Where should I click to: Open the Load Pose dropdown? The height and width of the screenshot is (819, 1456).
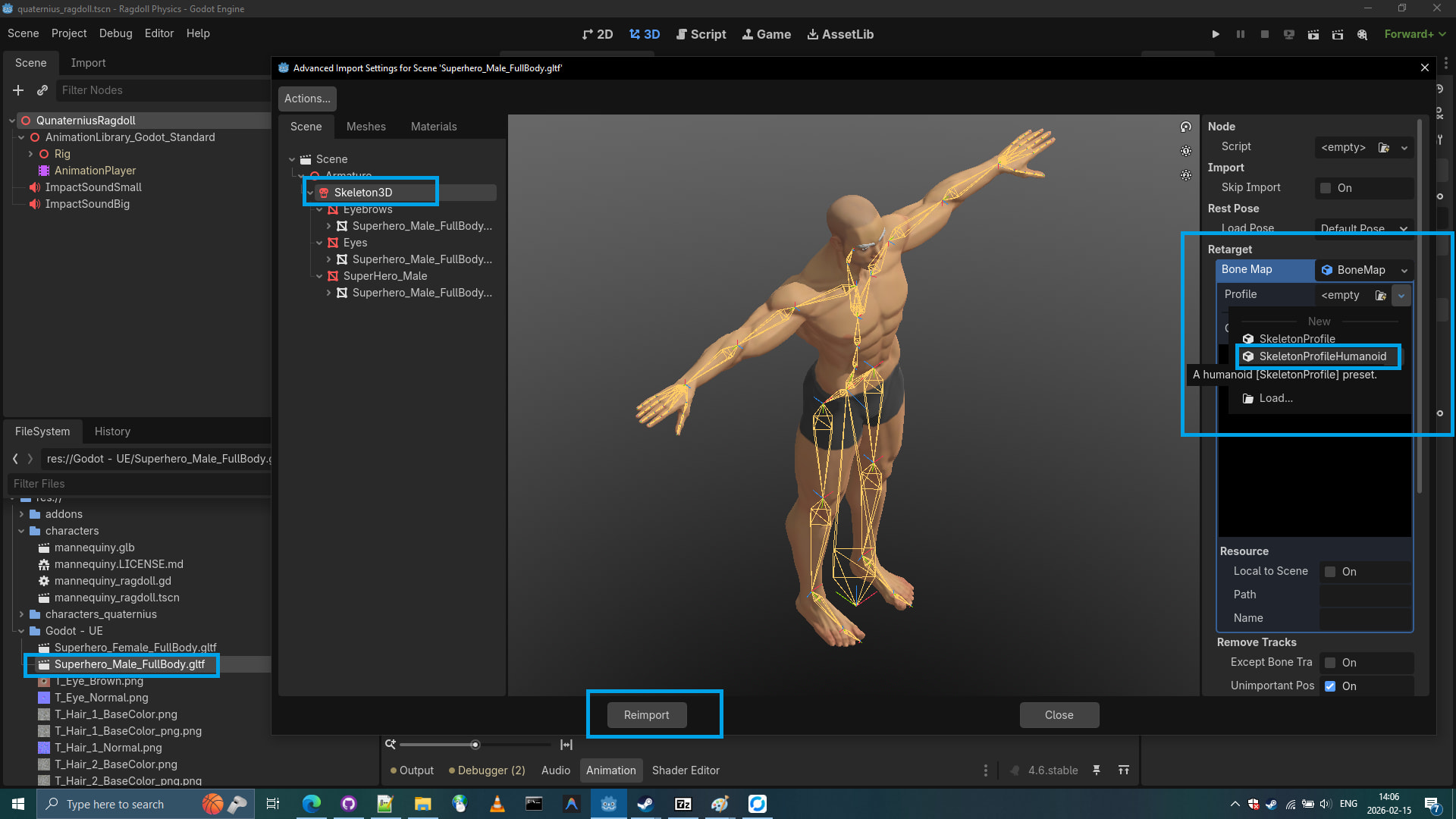[x=1363, y=228]
